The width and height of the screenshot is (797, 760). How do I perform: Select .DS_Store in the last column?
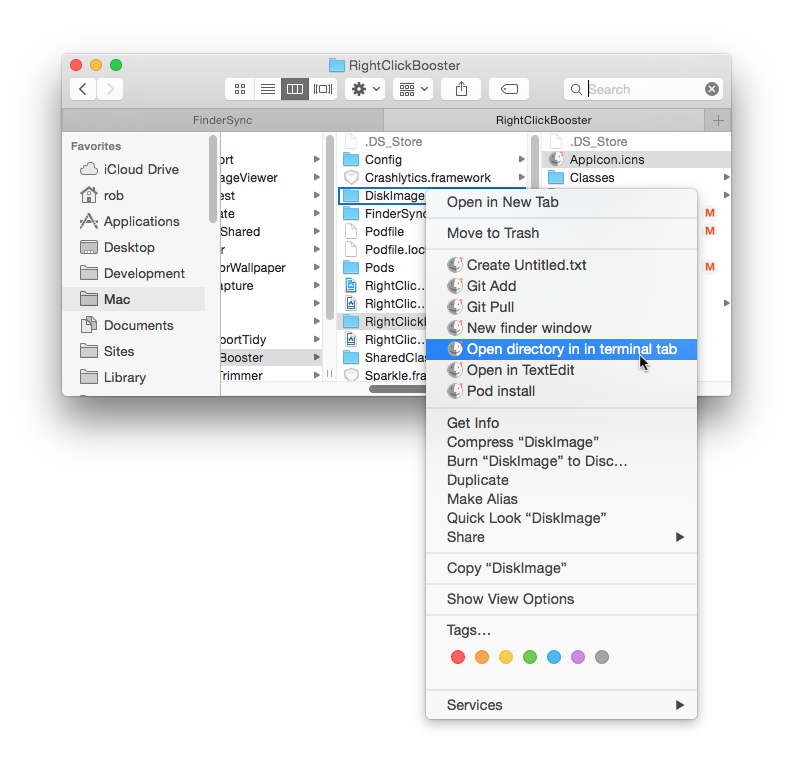click(x=636, y=142)
